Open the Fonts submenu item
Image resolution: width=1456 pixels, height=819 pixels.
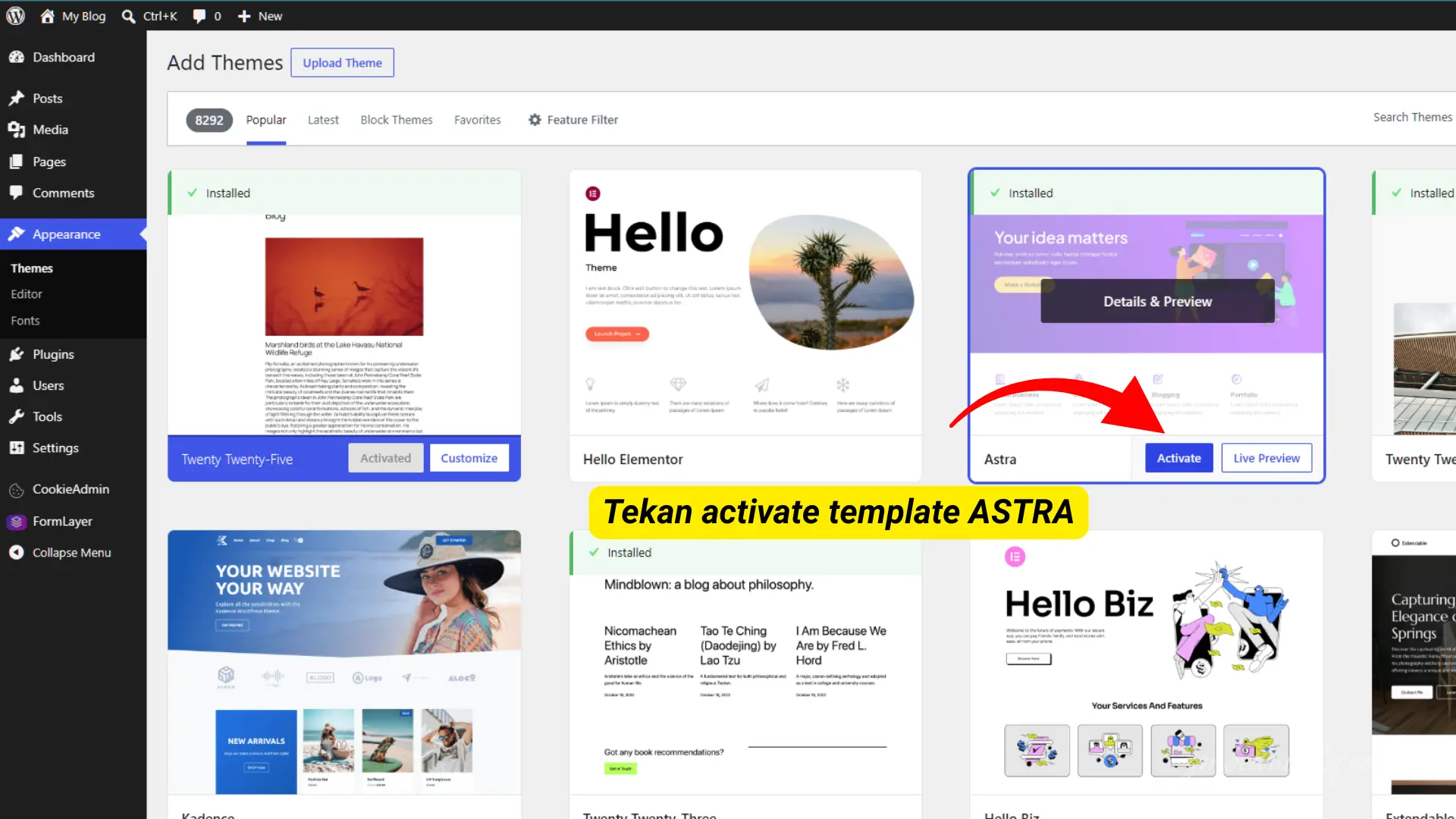[x=25, y=321]
